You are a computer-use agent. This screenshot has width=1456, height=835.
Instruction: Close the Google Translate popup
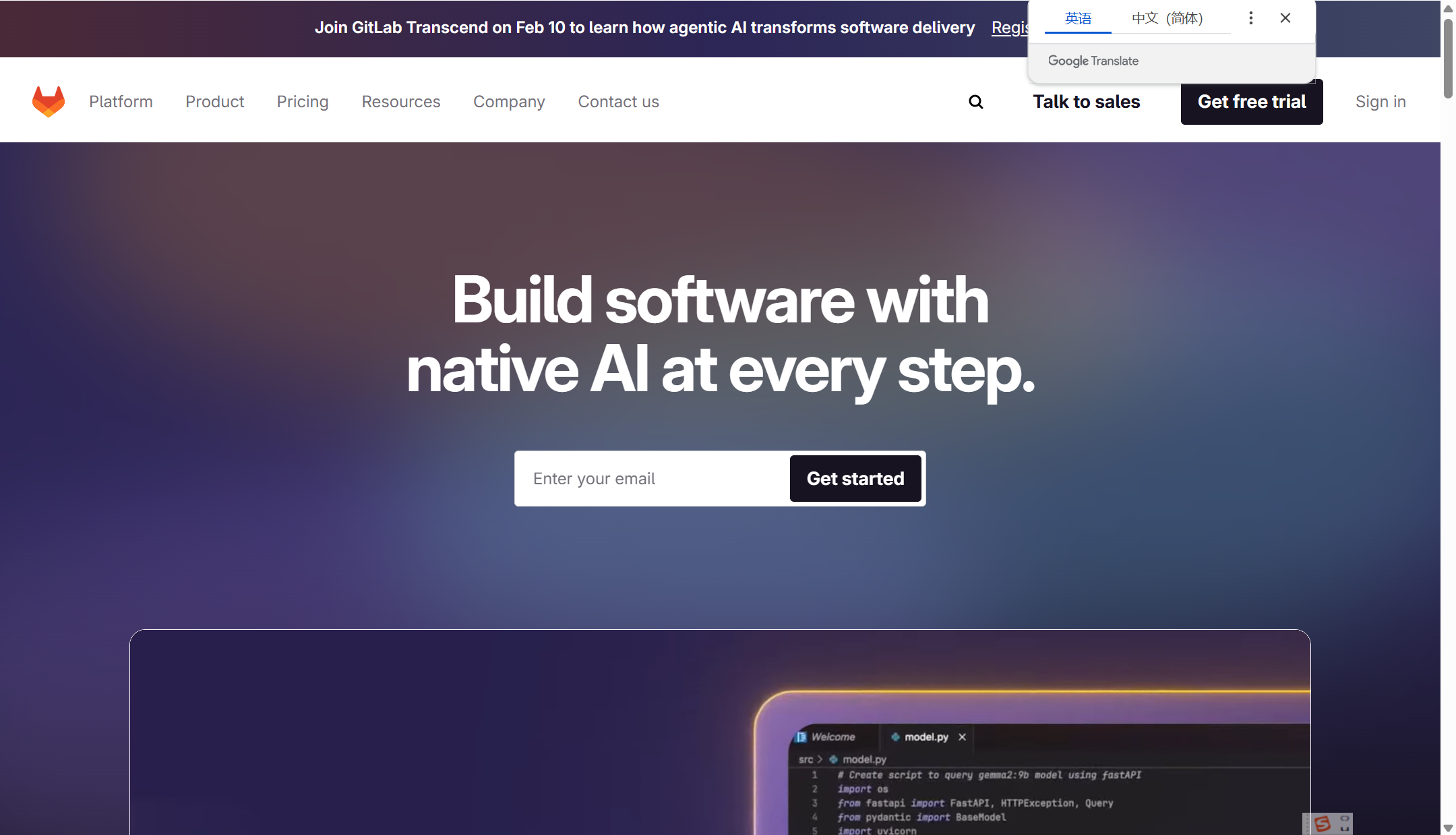(1285, 18)
